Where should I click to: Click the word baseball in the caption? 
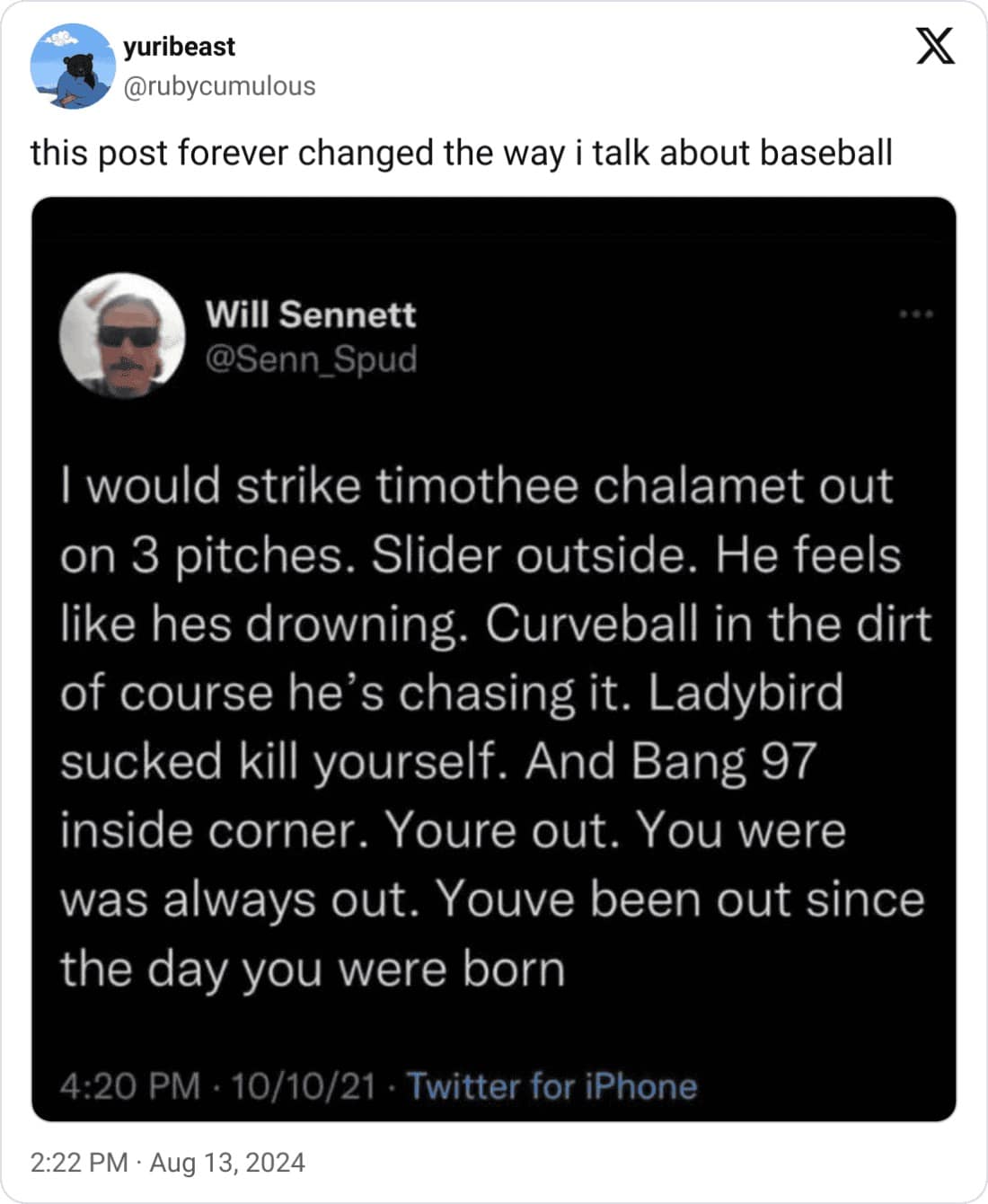[825, 153]
